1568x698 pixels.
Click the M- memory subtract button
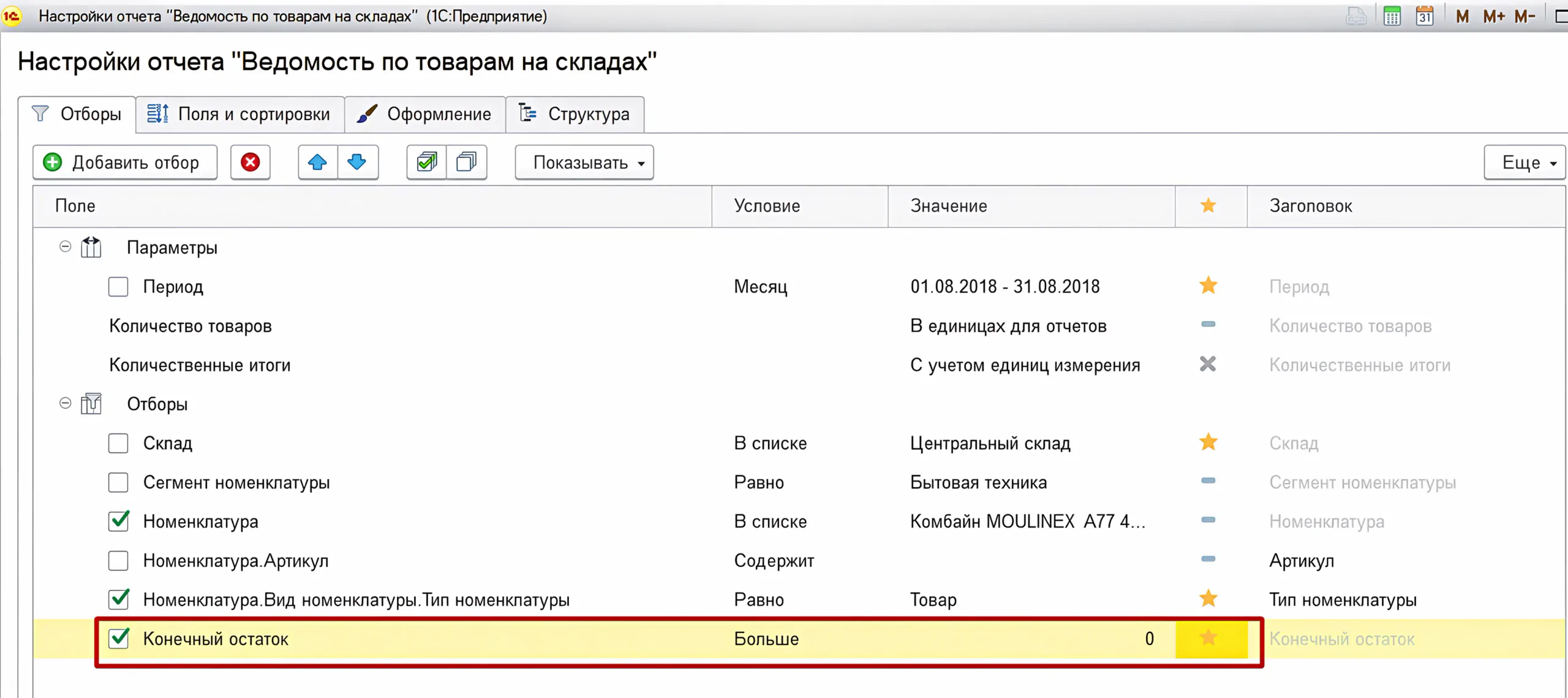(1525, 17)
